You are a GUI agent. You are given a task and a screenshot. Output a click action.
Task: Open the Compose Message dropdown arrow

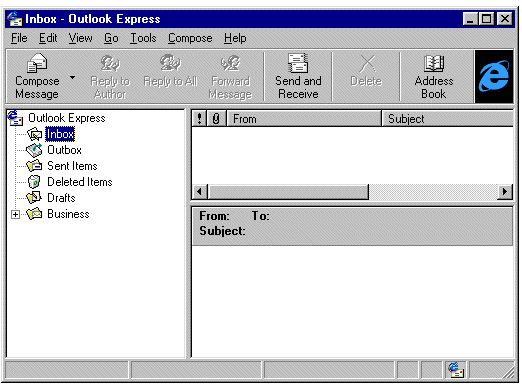pos(72,78)
